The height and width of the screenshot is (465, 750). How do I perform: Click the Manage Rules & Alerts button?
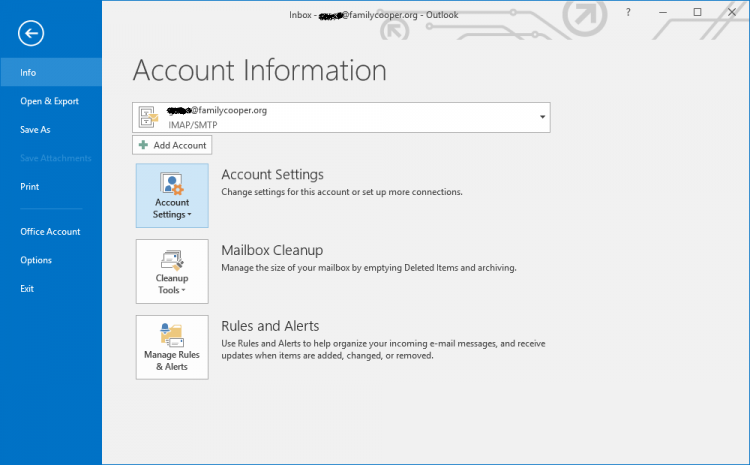172,347
